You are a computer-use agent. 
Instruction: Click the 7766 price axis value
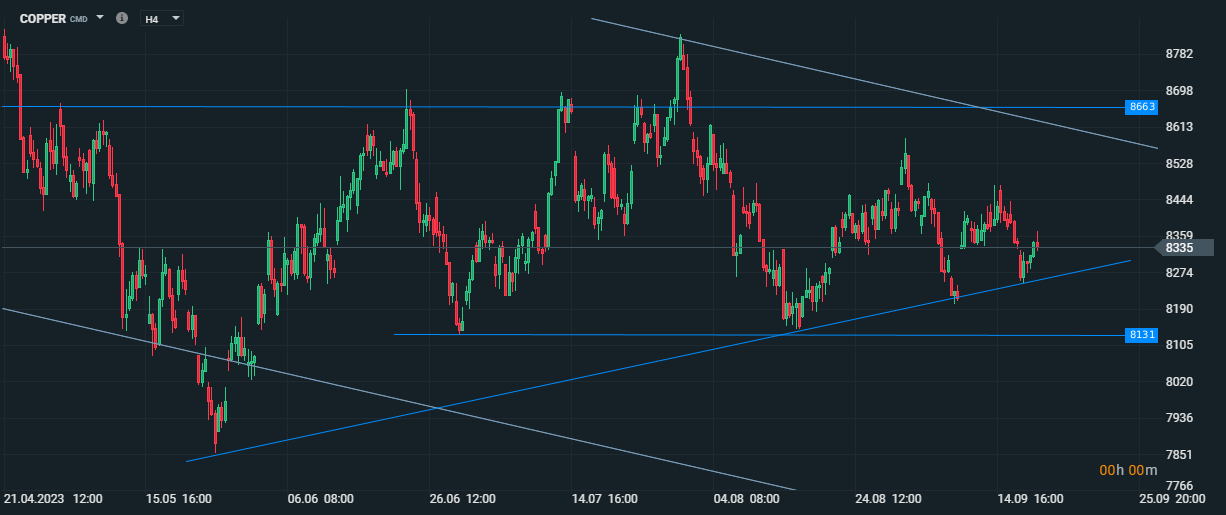click(1180, 486)
